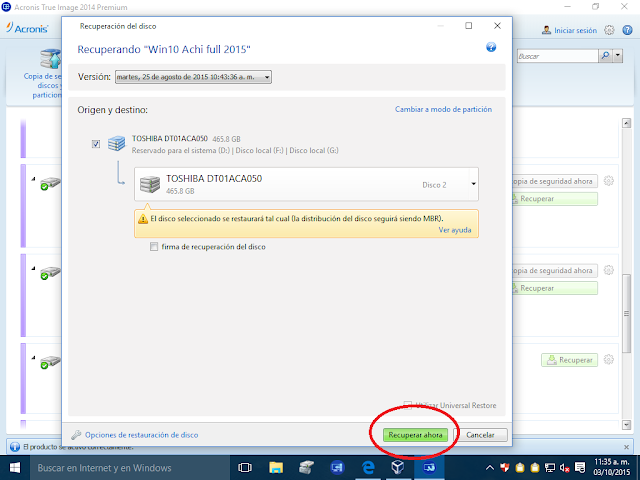Screen dimensions: 640x480
Task: Collapse the second backup entry triangle
Action: tap(33, 268)
